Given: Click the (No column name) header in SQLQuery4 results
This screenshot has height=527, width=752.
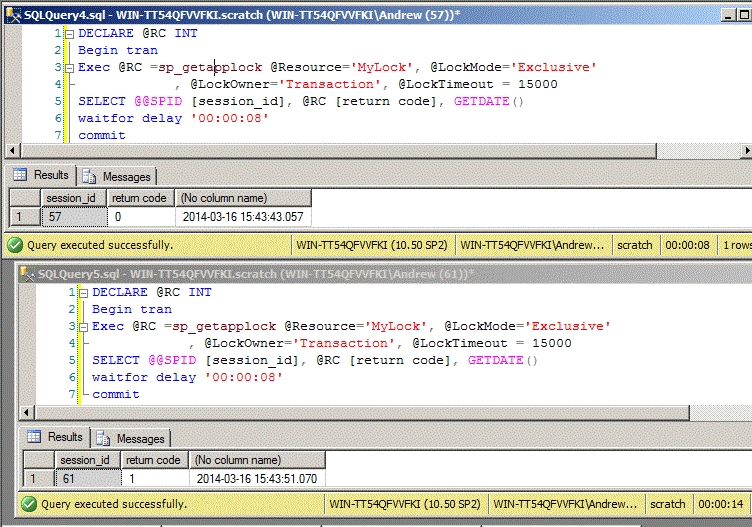Looking at the screenshot, I should pyautogui.click(x=243, y=198).
